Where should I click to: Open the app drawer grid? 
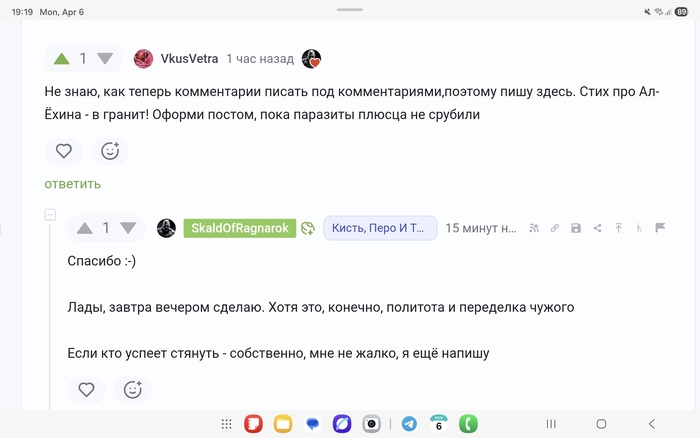226,424
